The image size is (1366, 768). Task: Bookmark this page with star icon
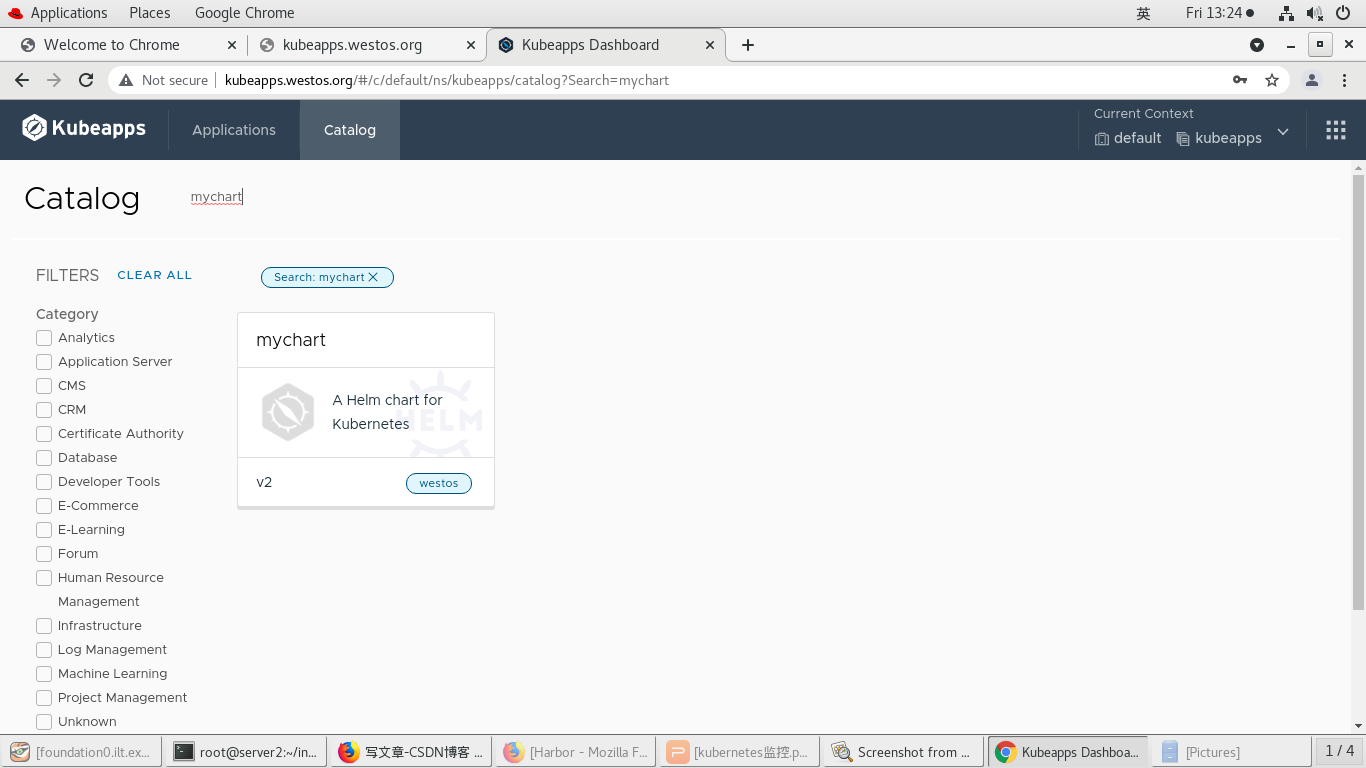click(1272, 80)
